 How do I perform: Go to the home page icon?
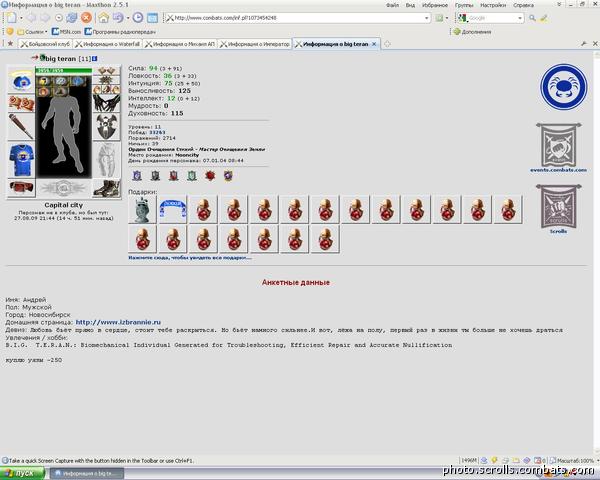point(103,18)
